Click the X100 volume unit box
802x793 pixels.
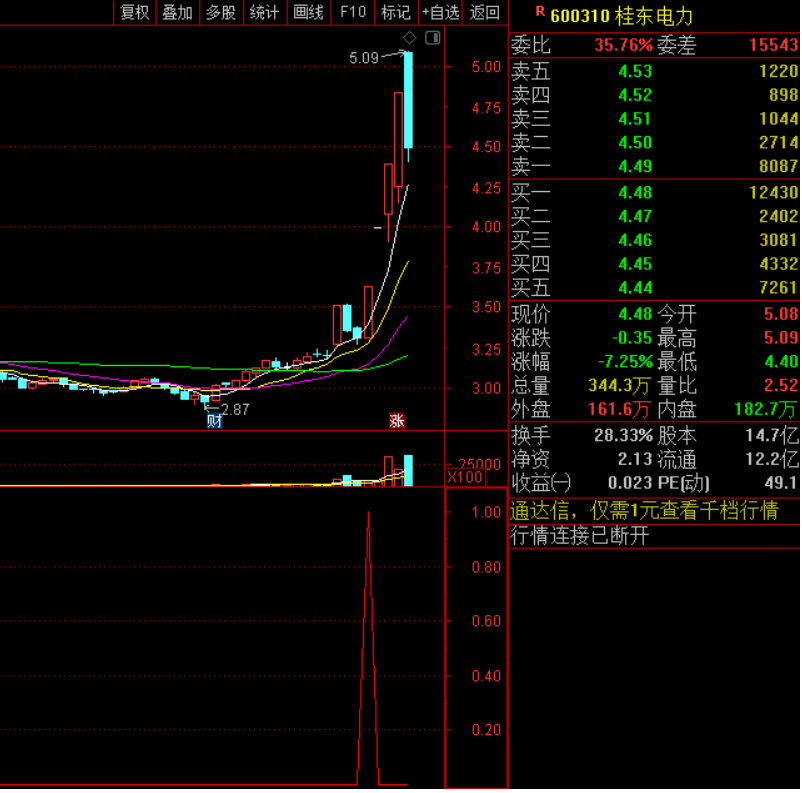click(x=464, y=477)
